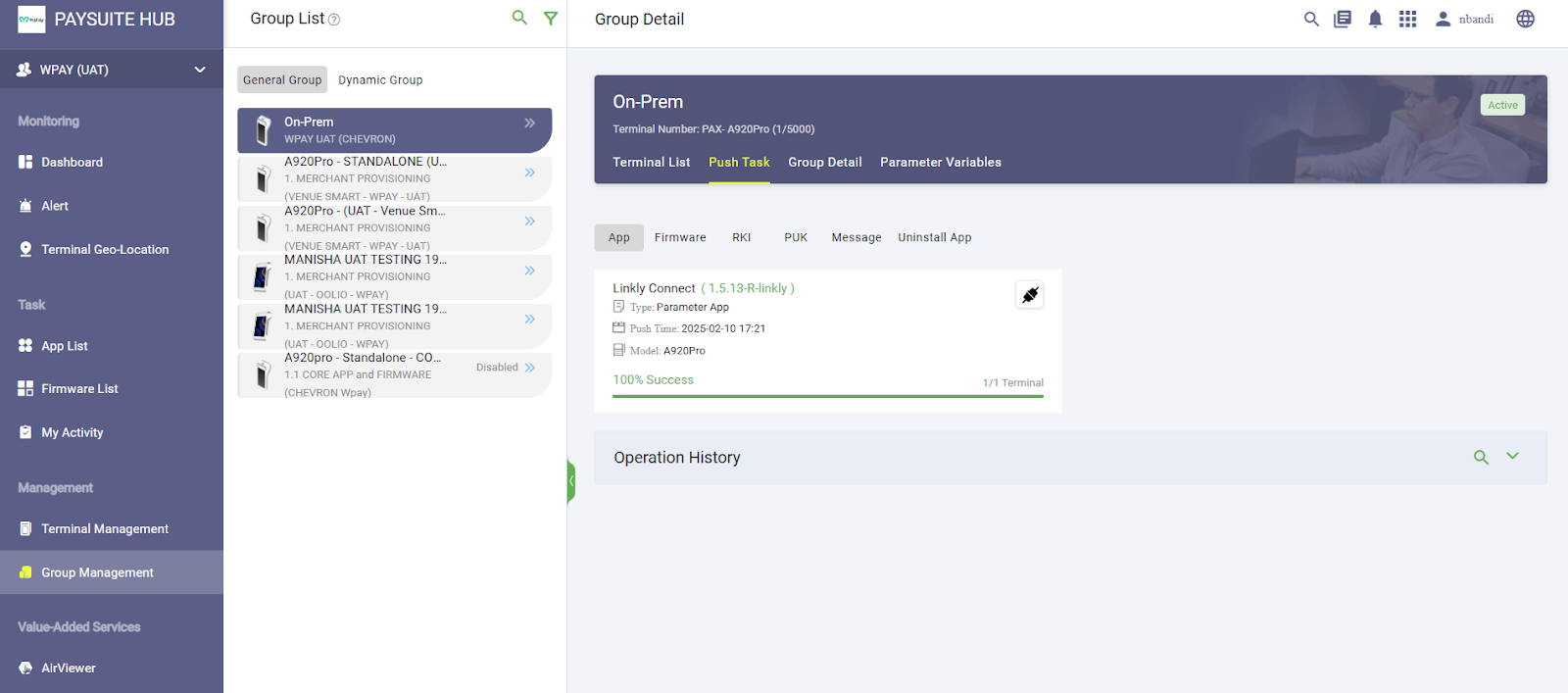Open the apps grid menu
The width and height of the screenshot is (1568, 693).
coord(1407,19)
